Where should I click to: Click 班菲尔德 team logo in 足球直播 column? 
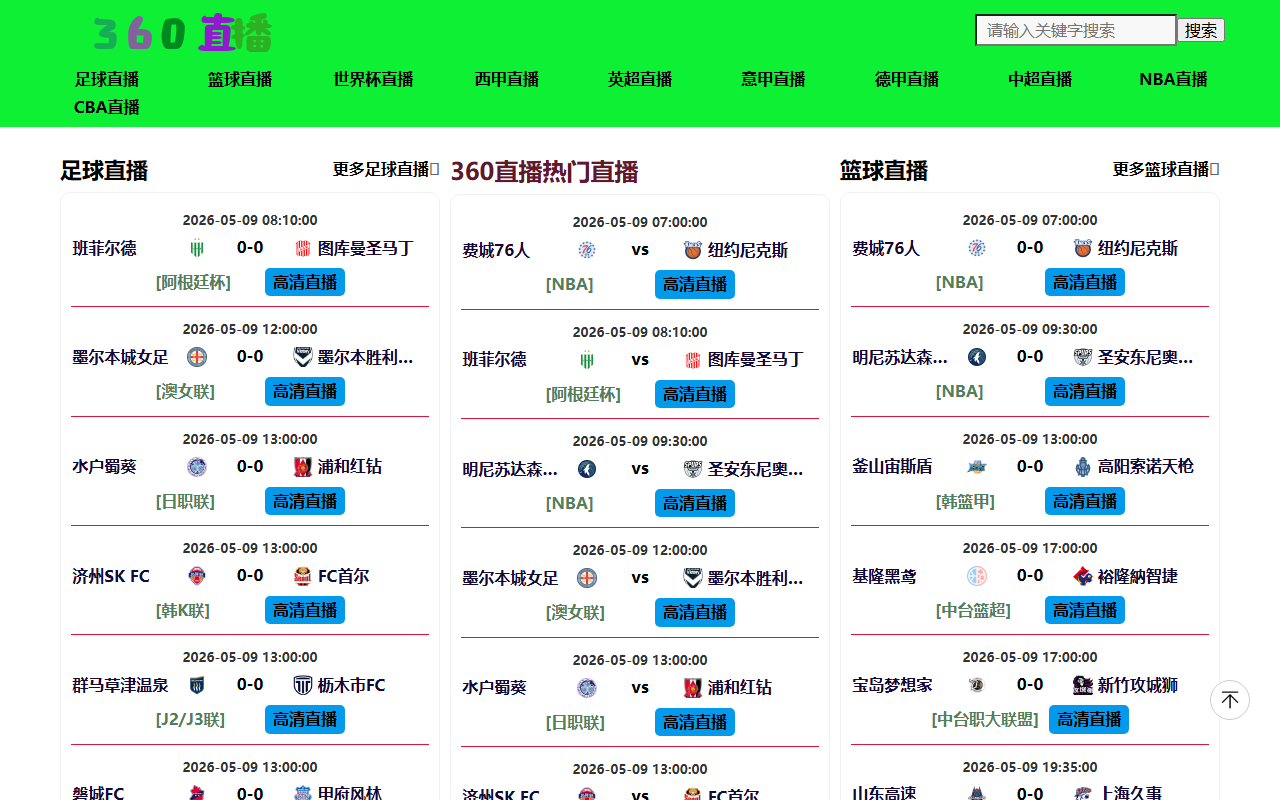tap(197, 248)
